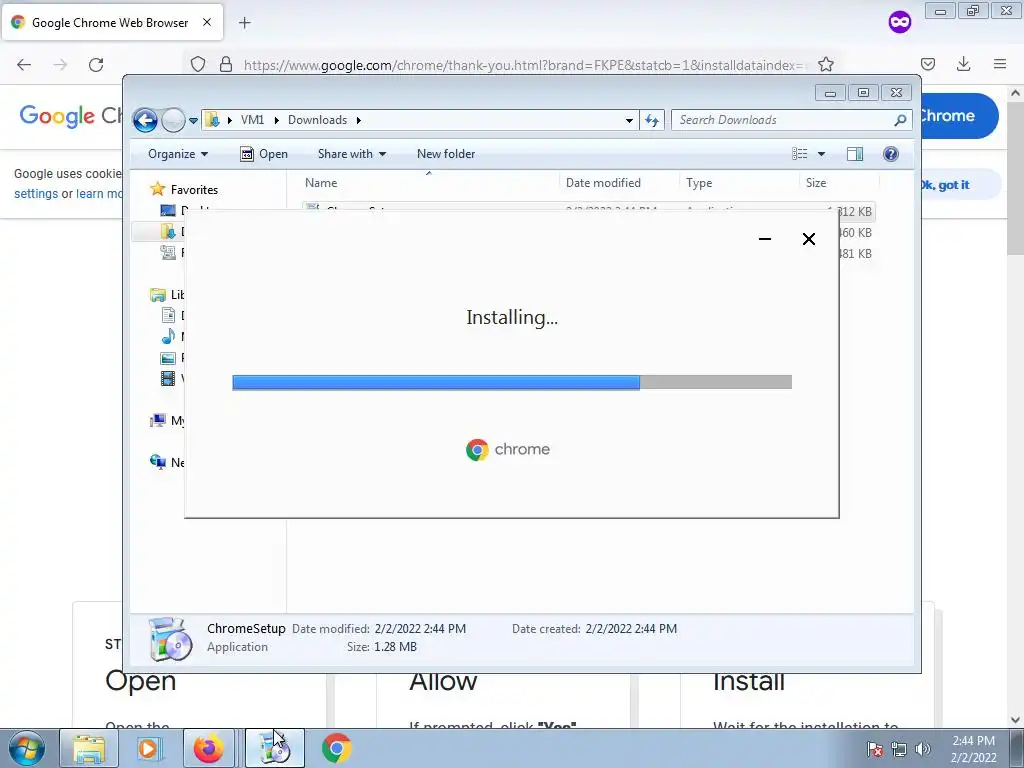Viewport: 1024px width, 768px height.
Task: Click the page scrollbar up arrow
Action: pos(1016,93)
